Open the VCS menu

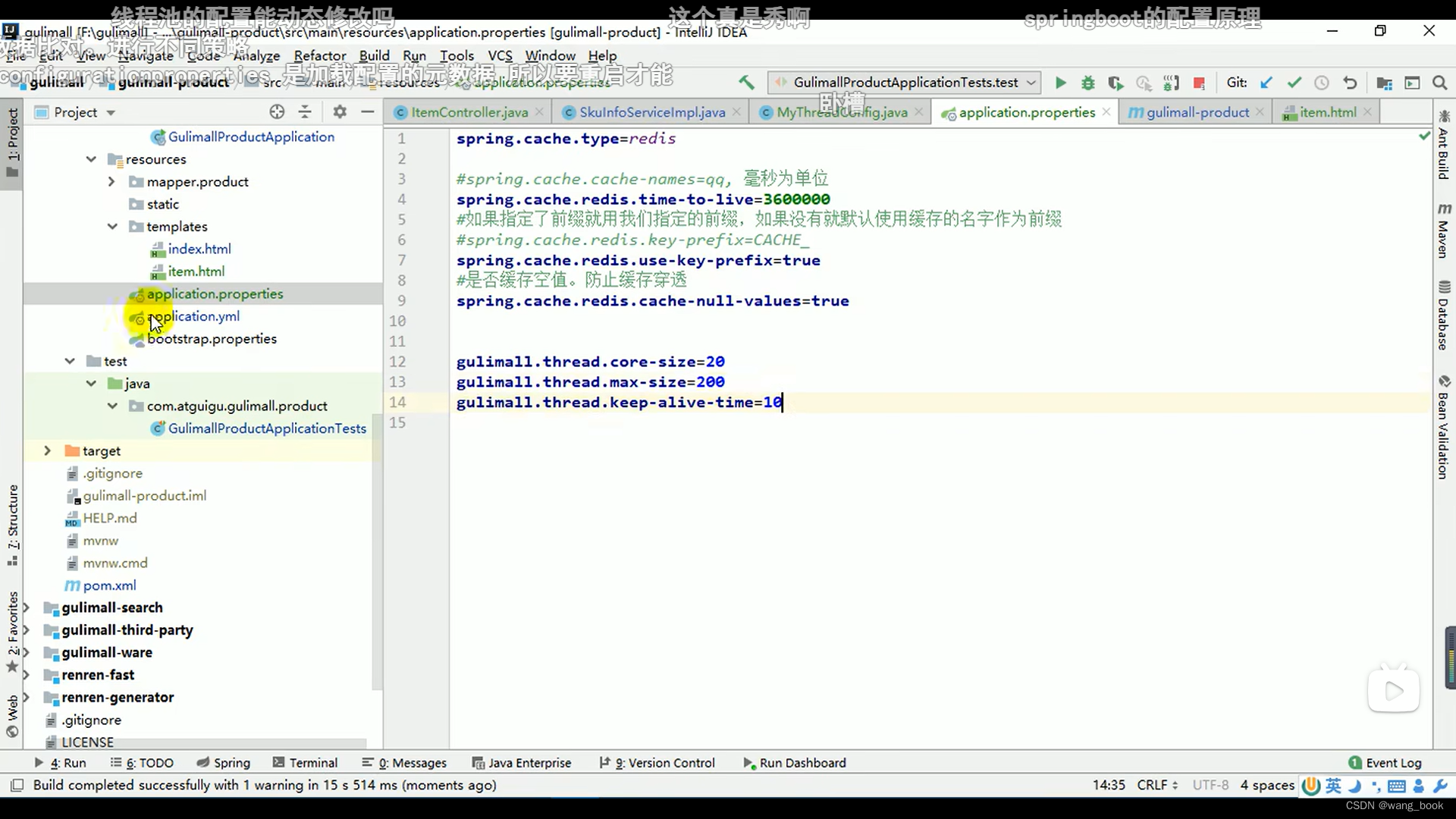(x=500, y=56)
